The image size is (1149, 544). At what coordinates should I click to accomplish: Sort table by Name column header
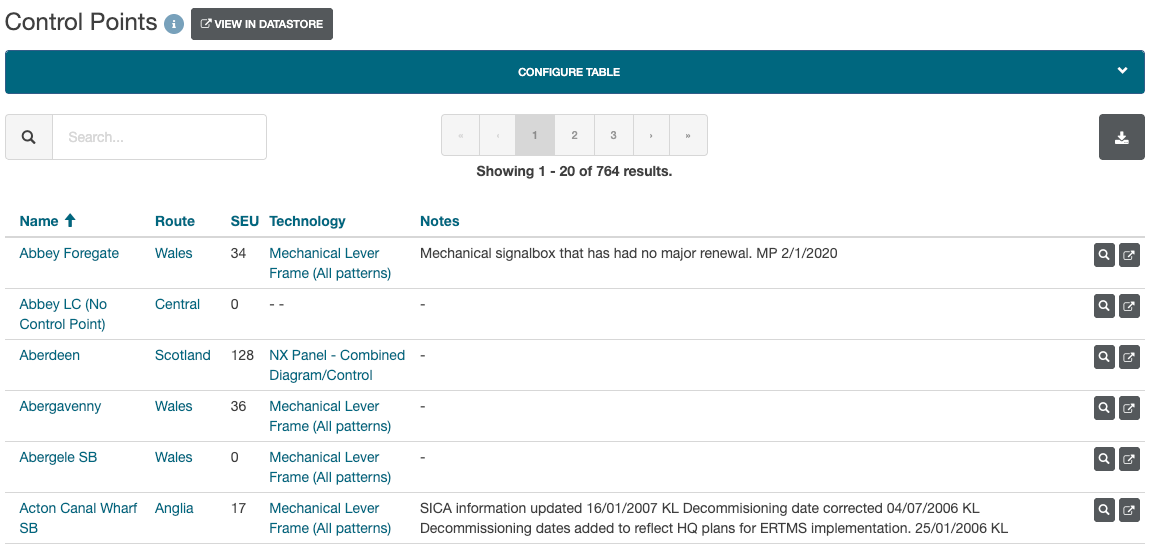click(39, 221)
